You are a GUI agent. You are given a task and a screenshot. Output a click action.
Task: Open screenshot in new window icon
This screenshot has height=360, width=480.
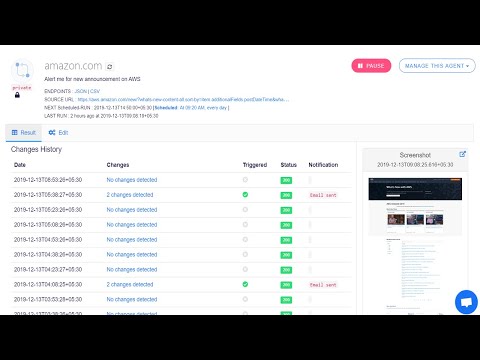coord(462,154)
